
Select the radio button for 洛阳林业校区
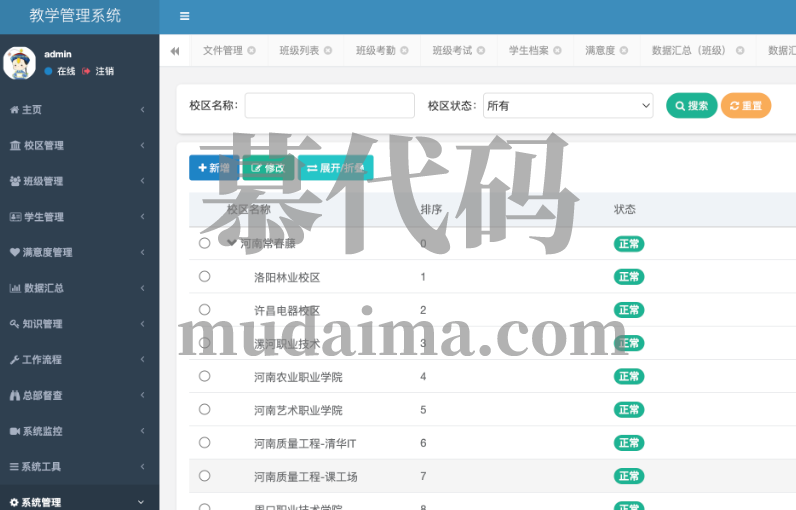point(204,277)
